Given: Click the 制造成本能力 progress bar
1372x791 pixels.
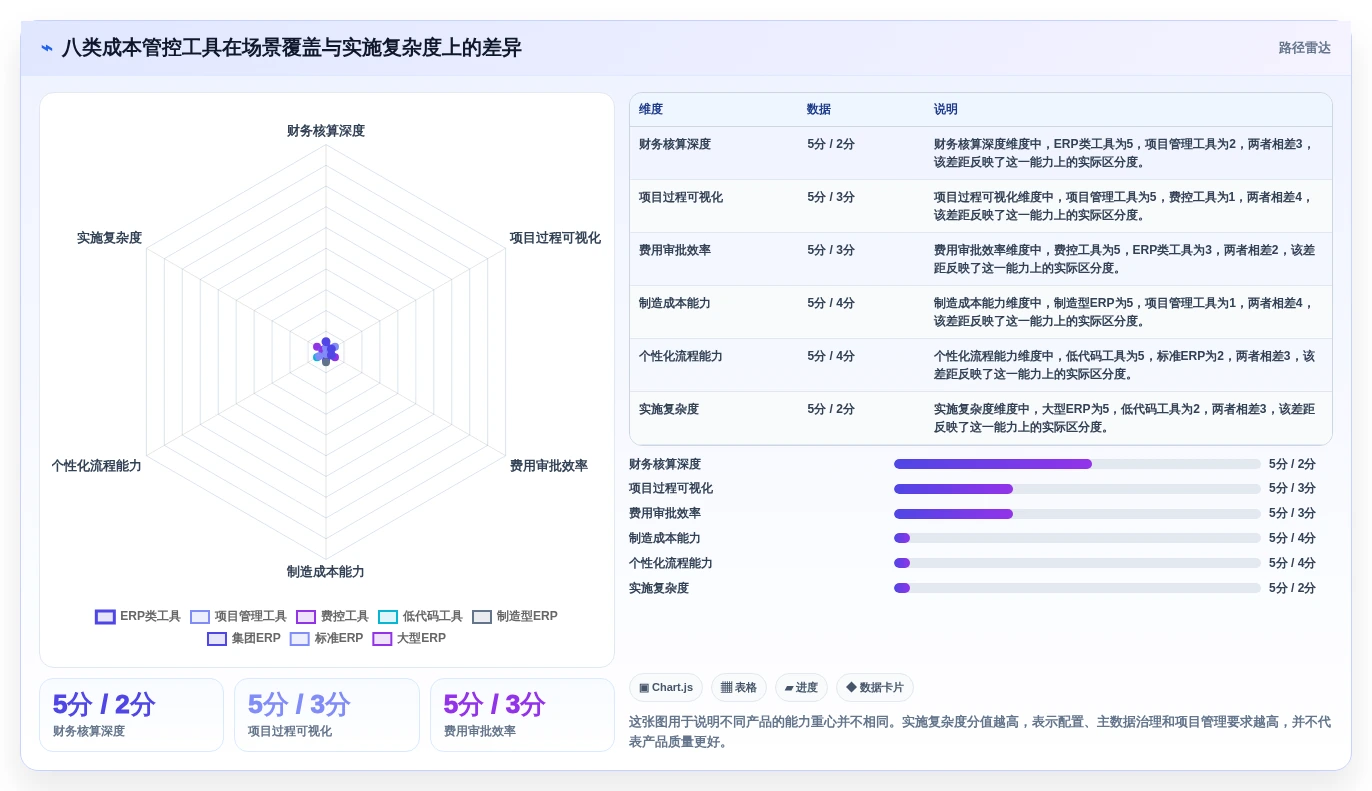Looking at the screenshot, I should [1077, 538].
